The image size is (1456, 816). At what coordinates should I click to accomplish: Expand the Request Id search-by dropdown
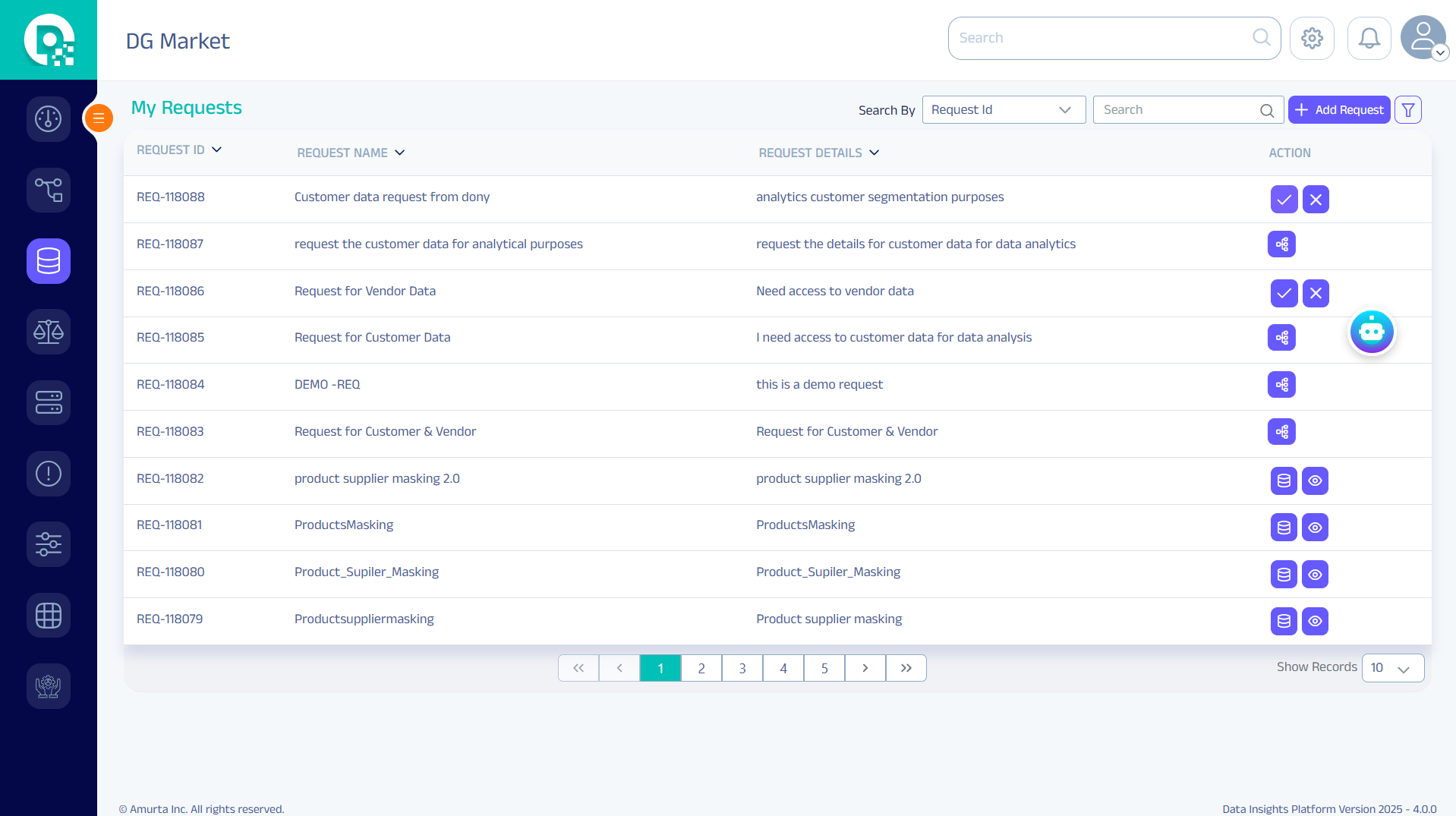[1003, 110]
